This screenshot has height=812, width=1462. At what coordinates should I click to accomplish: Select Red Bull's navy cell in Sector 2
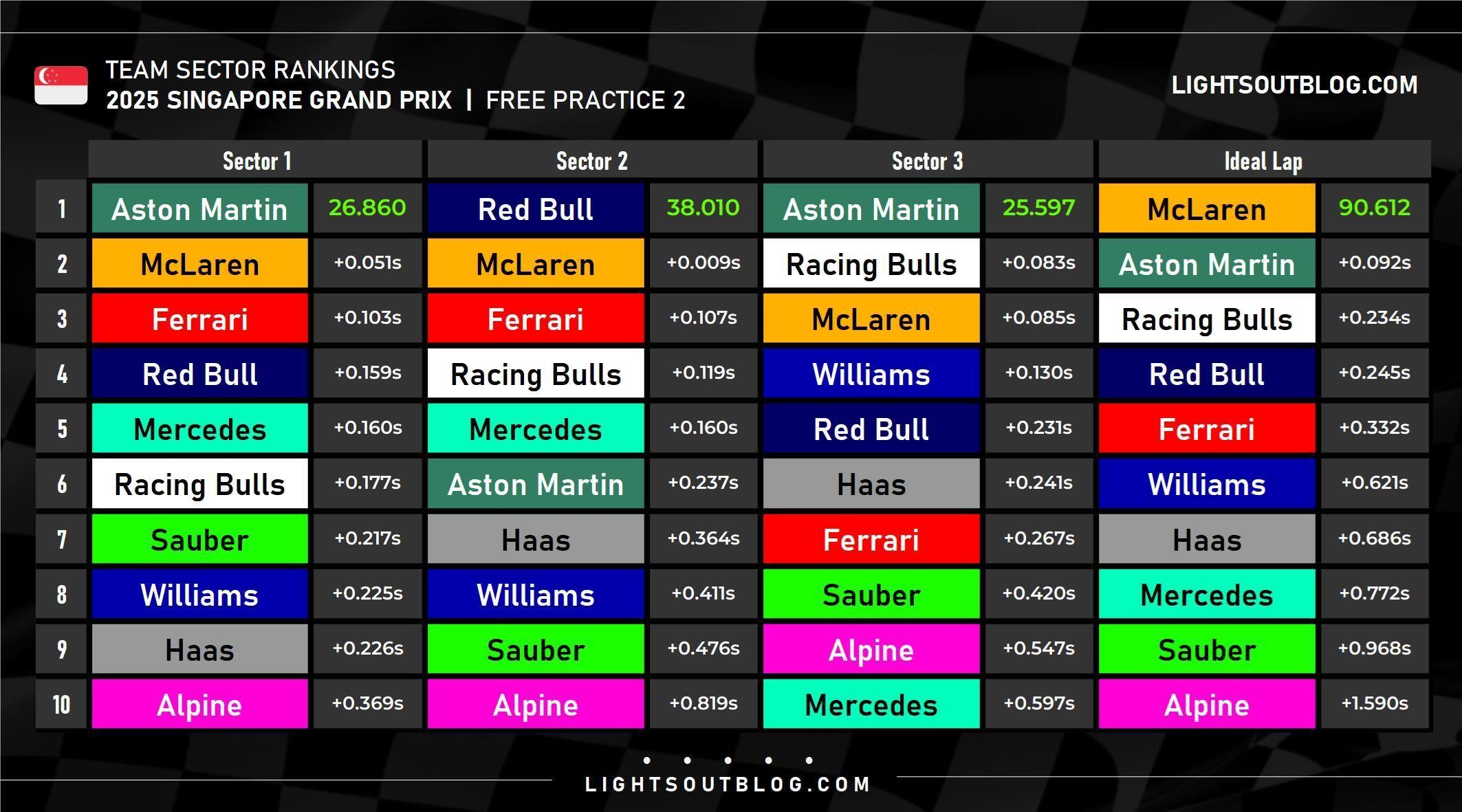pyautogui.click(x=535, y=208)
